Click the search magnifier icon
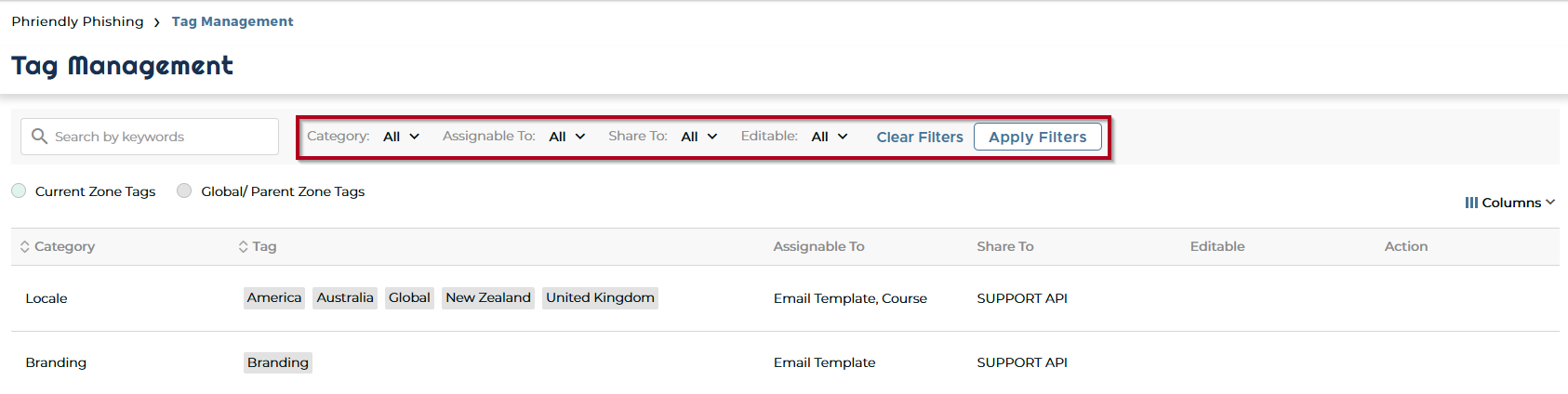This screenshot has height=394, width=1568. 39,137
